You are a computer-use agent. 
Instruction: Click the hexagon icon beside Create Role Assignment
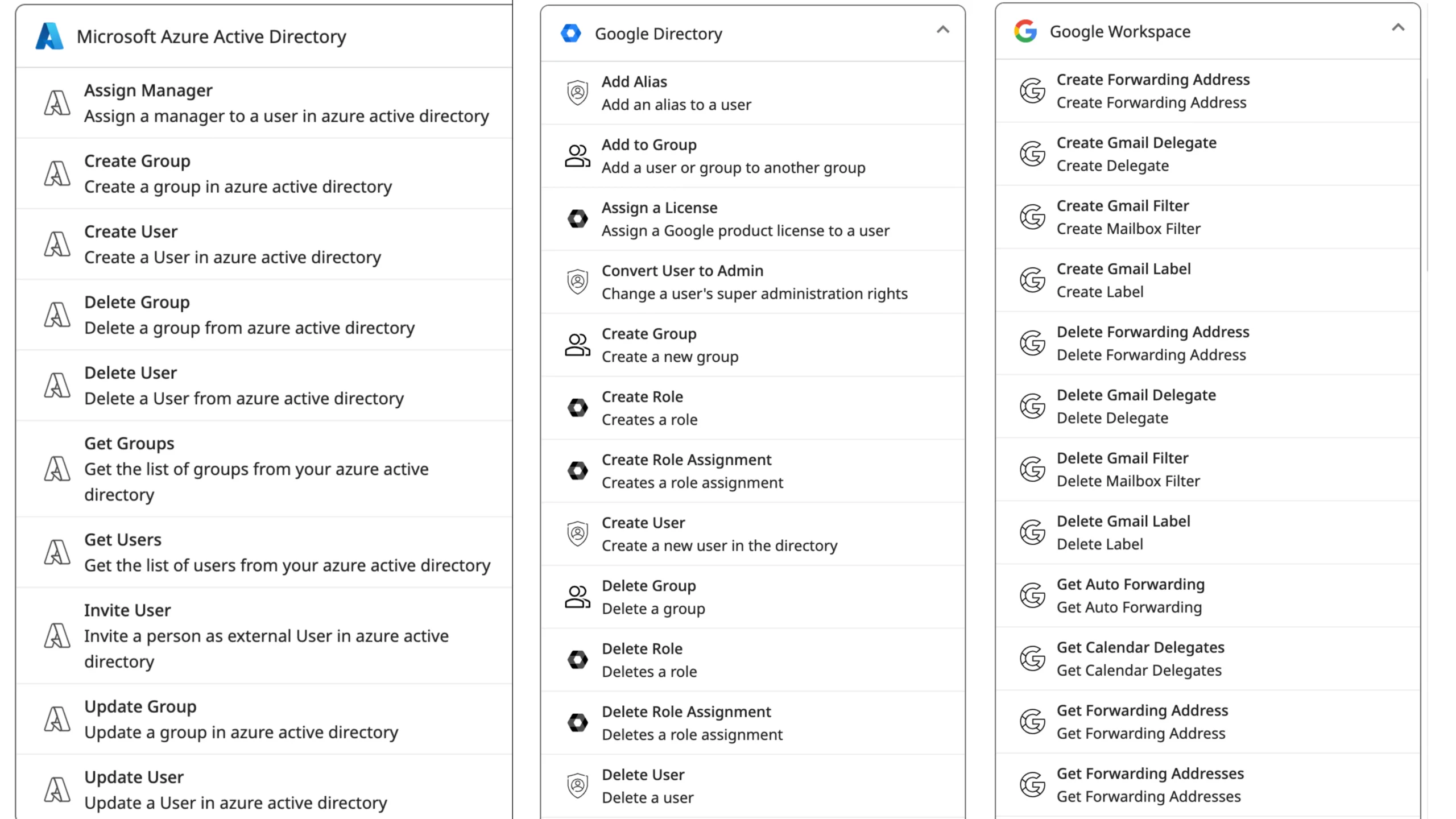click(x=577, y=470)
